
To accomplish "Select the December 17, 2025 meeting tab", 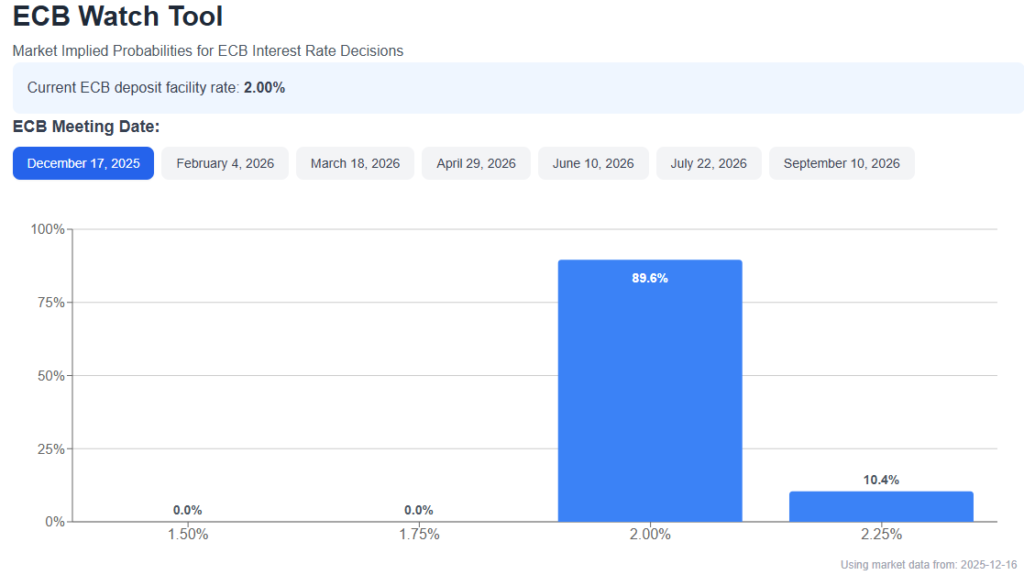I will [x=83, y=163].
